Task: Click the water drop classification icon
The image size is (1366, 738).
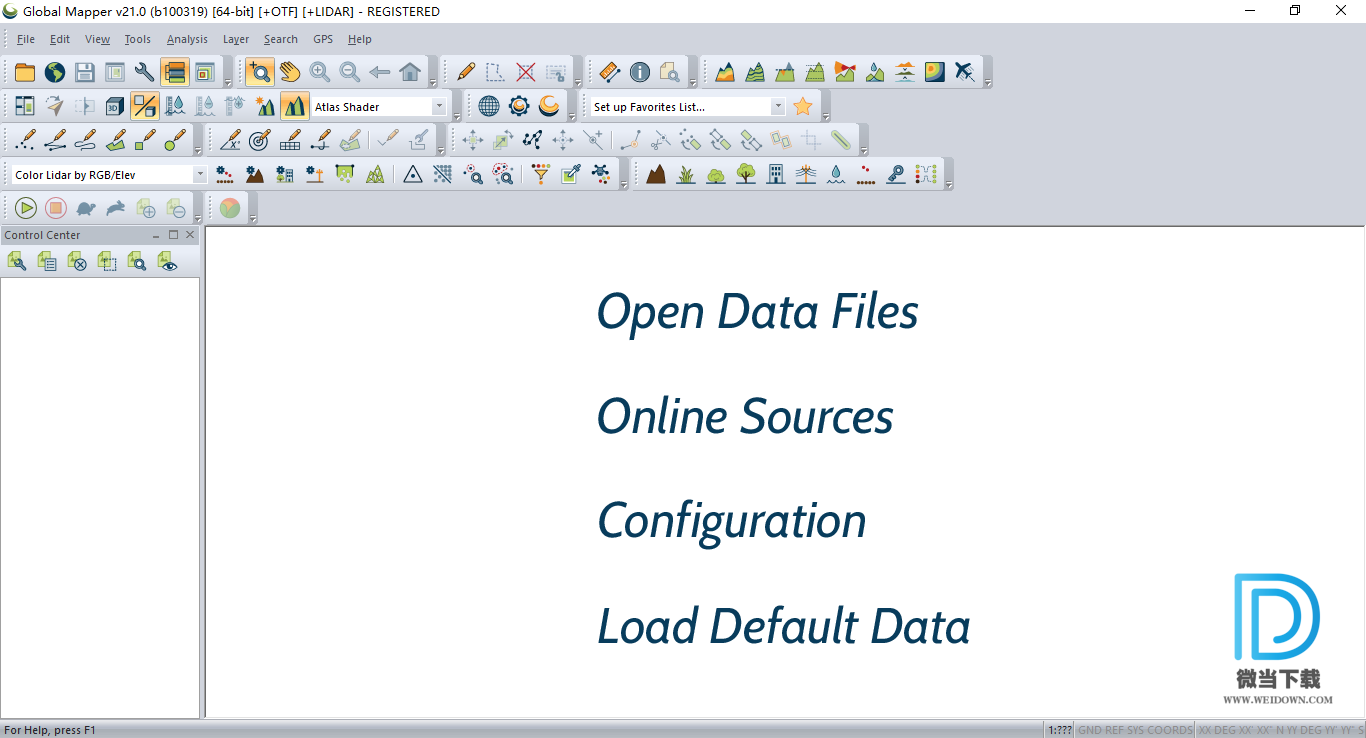Action: [836, 174]
